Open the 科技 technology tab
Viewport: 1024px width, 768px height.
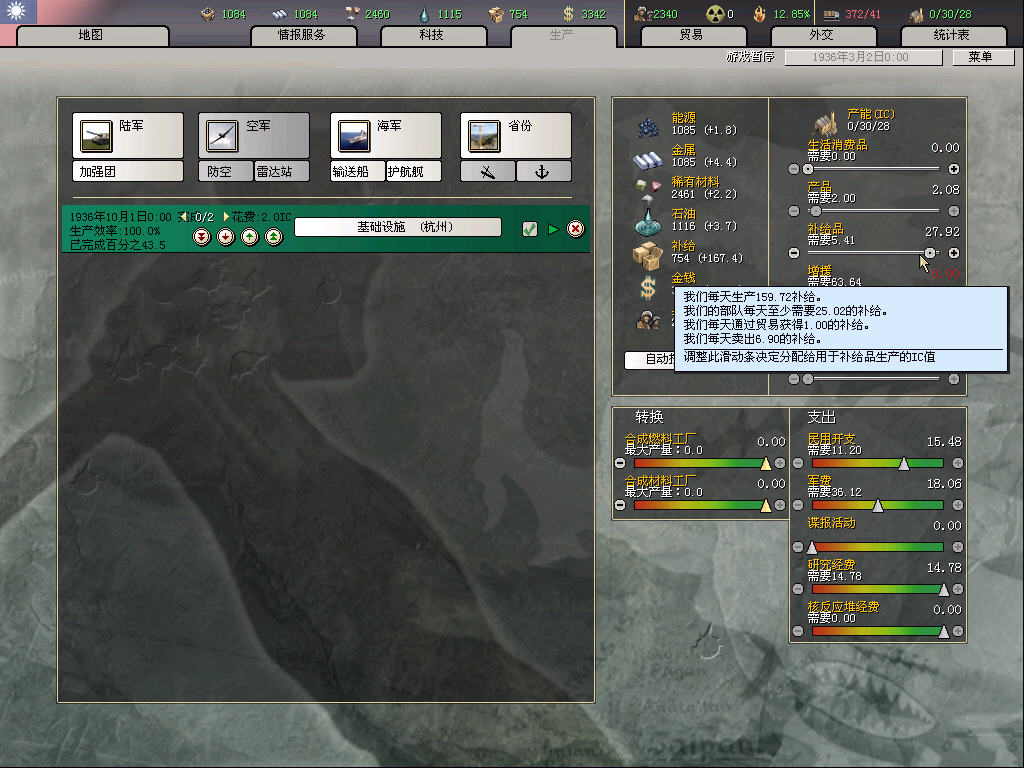coord(432,35)
